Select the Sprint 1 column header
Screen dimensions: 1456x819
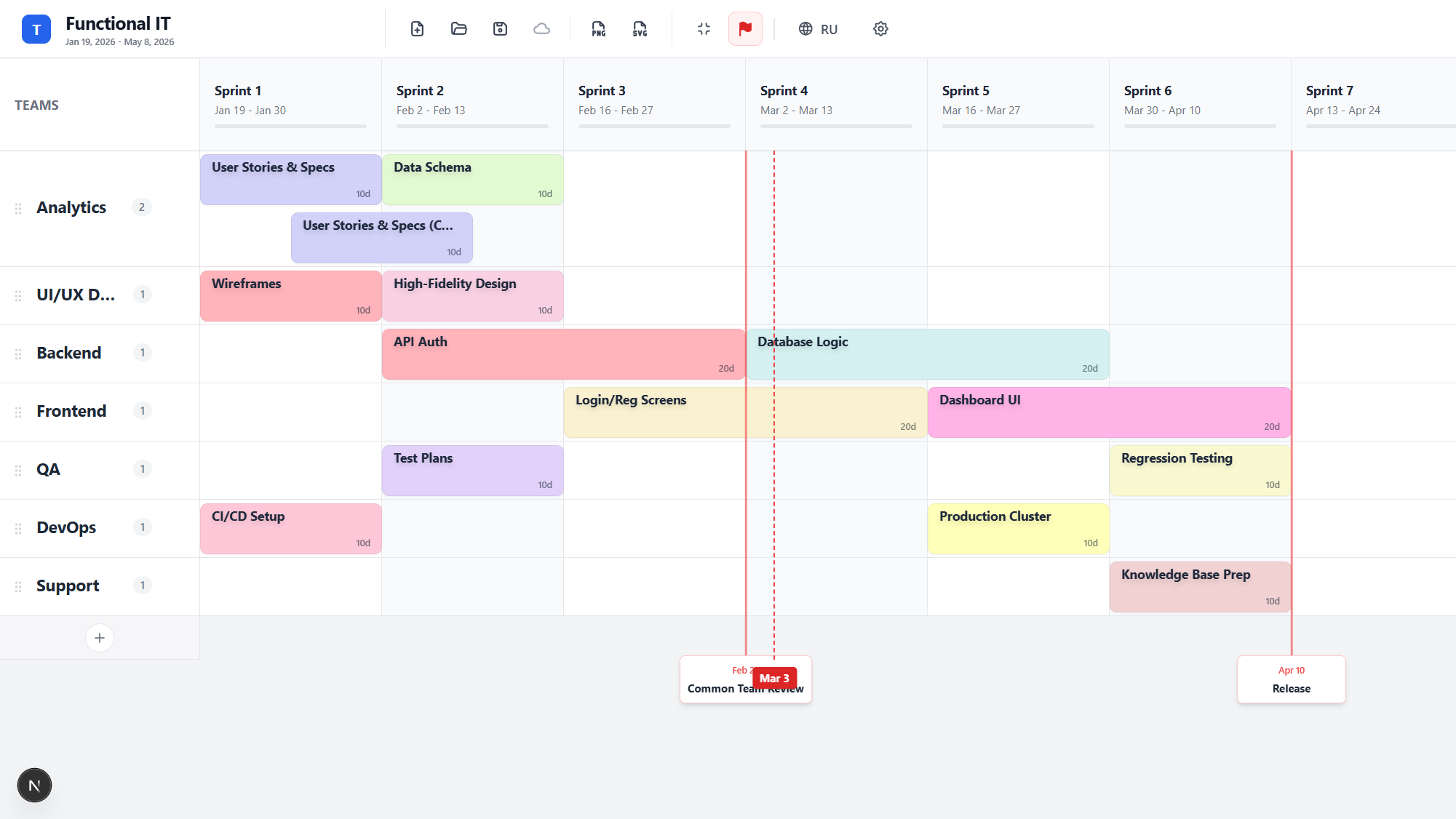pyautogui.click(x=290, y=105)
